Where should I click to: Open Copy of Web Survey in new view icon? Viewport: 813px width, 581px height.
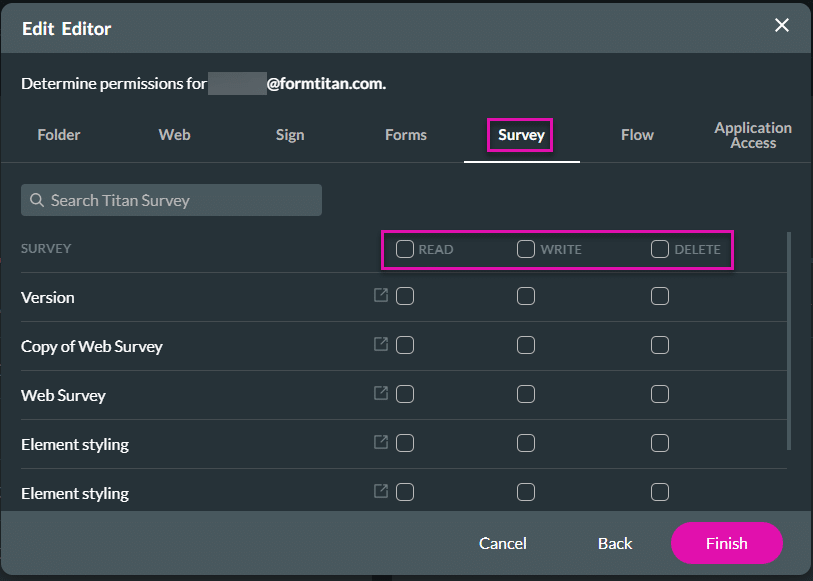[x=380, y=344]
